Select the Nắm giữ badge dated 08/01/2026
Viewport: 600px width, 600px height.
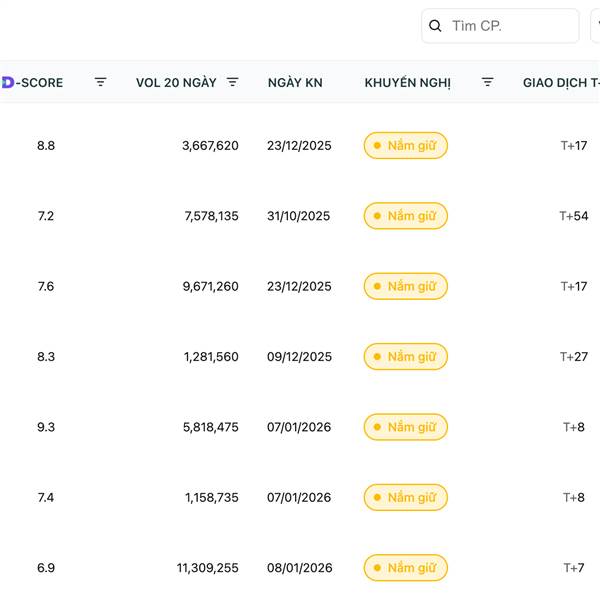(x=405, y=568)
